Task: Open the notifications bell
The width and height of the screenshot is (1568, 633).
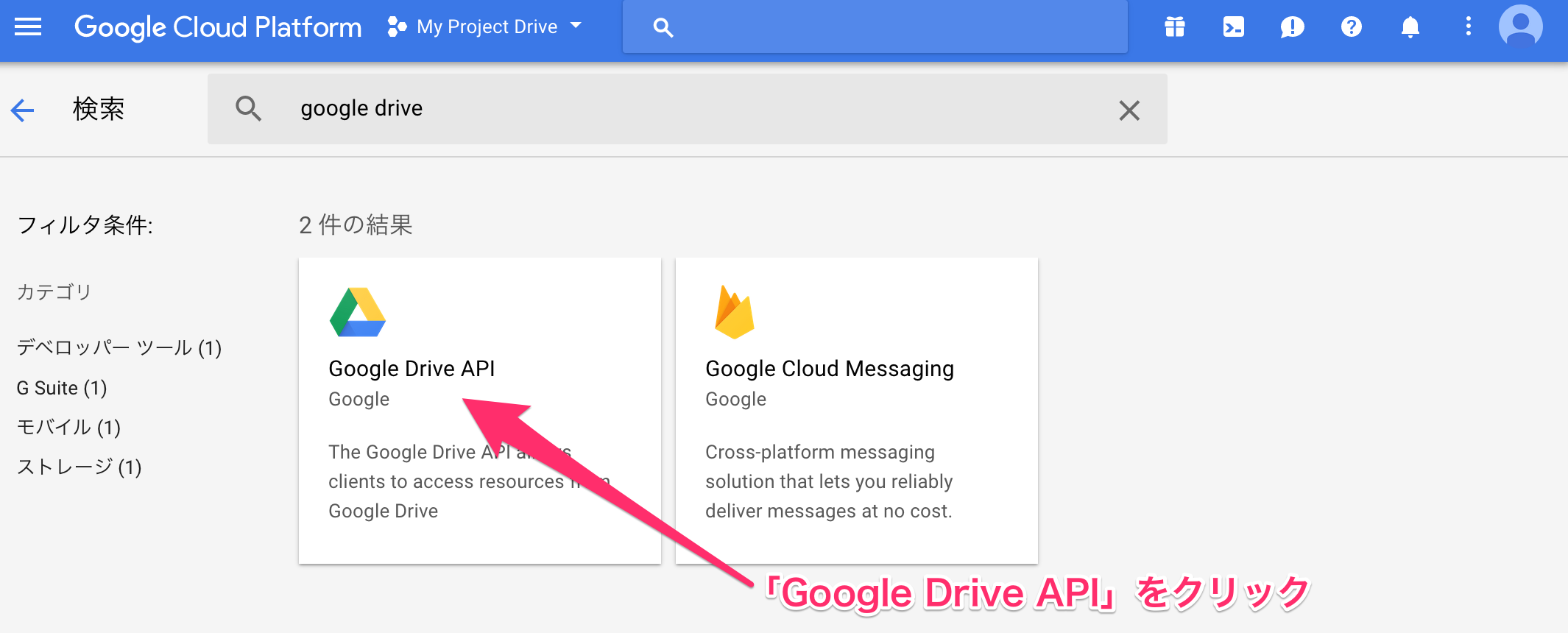Action: click(x=1410, y=27)
